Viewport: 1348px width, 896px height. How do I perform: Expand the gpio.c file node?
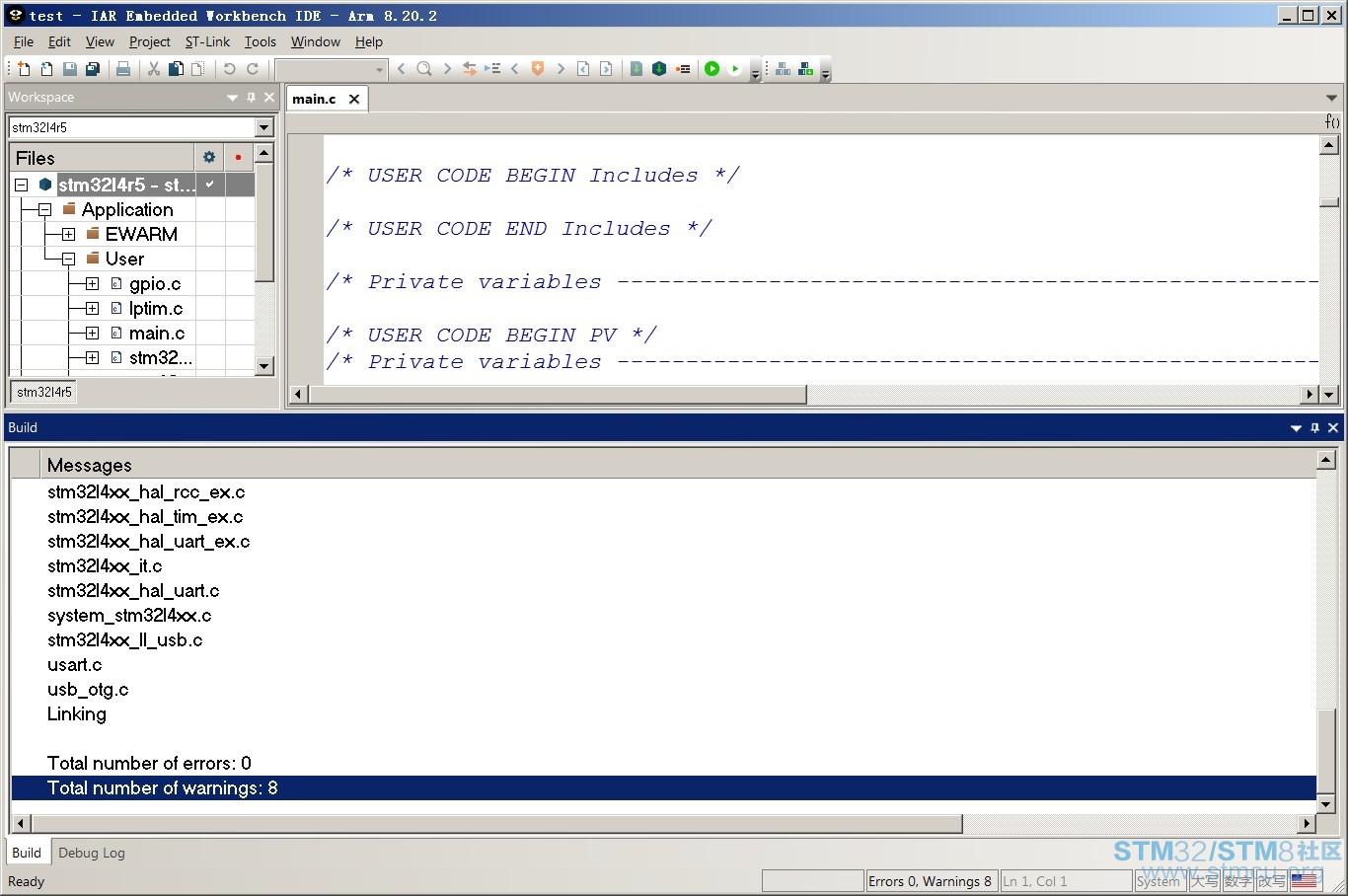click(92, 283)
